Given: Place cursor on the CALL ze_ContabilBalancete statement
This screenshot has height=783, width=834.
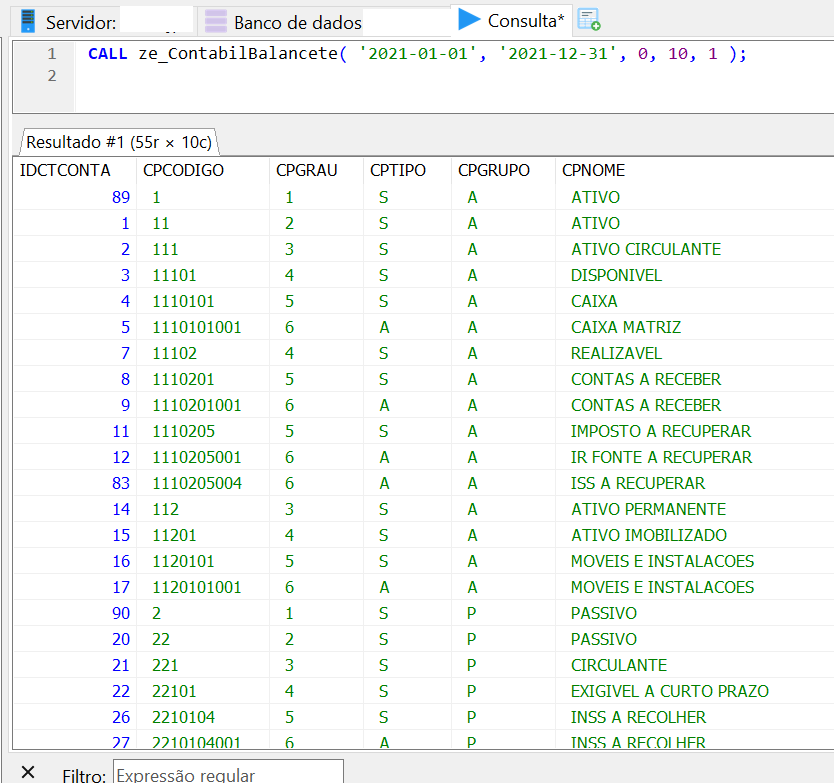Looking at the screenshot, I should pyautogui.click(x=416, y=54).
